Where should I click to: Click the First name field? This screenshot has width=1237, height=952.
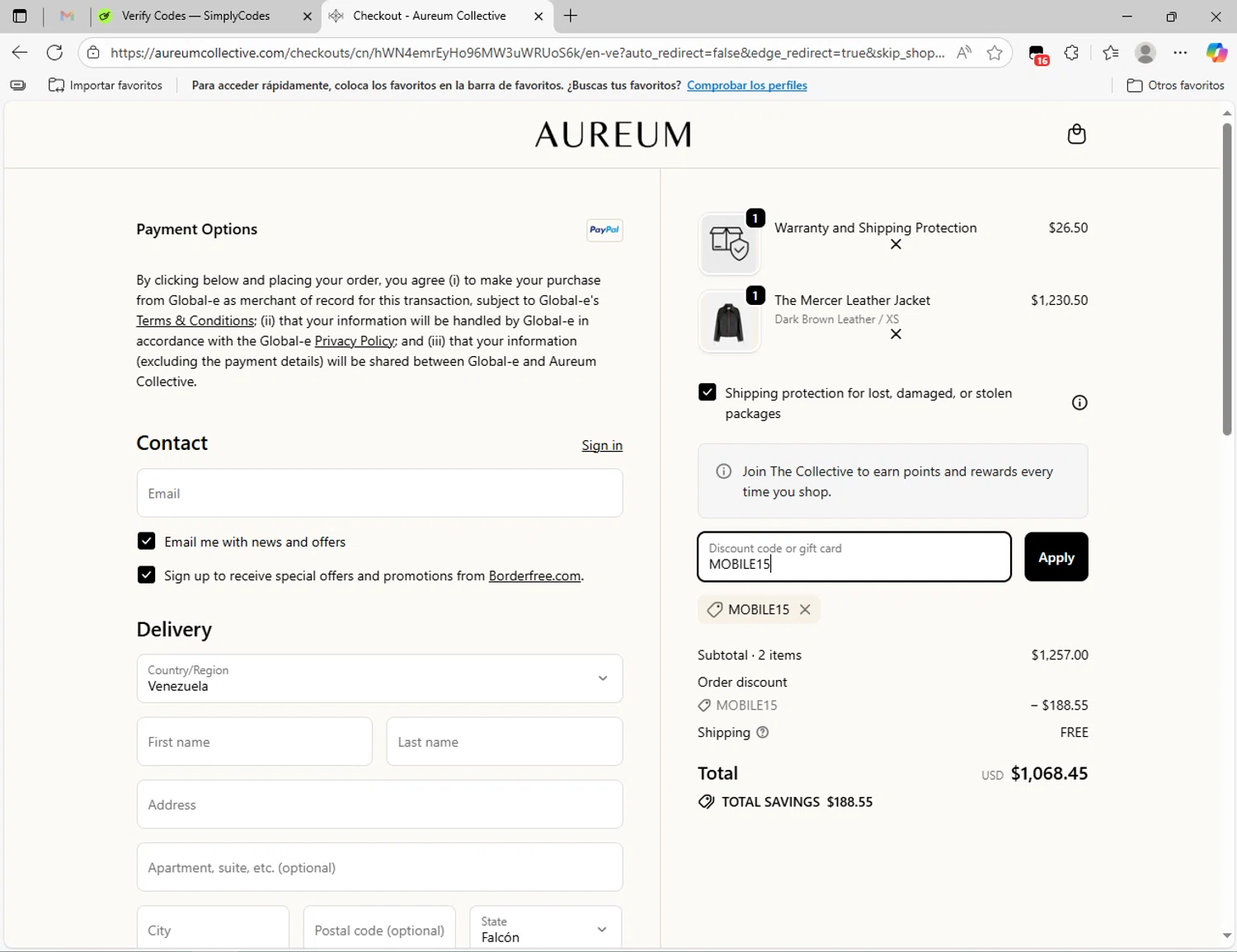254,742
